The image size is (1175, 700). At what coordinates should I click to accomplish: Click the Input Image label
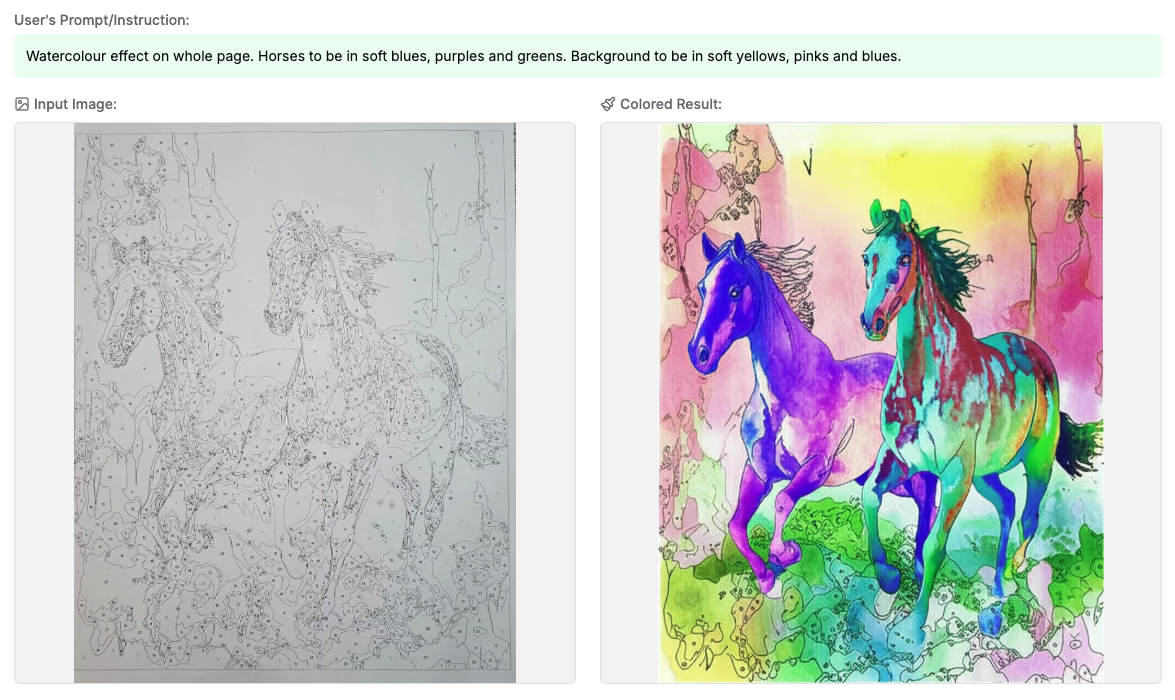tap(75, 104)
